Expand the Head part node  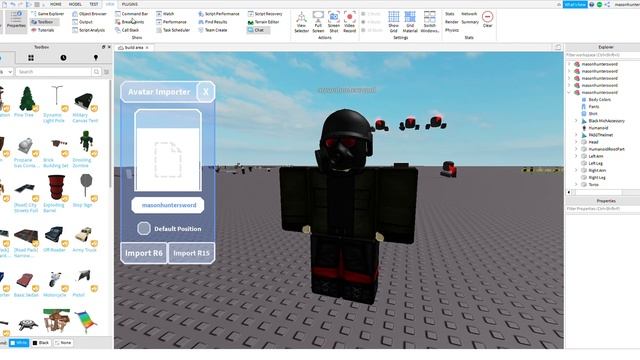576,142
